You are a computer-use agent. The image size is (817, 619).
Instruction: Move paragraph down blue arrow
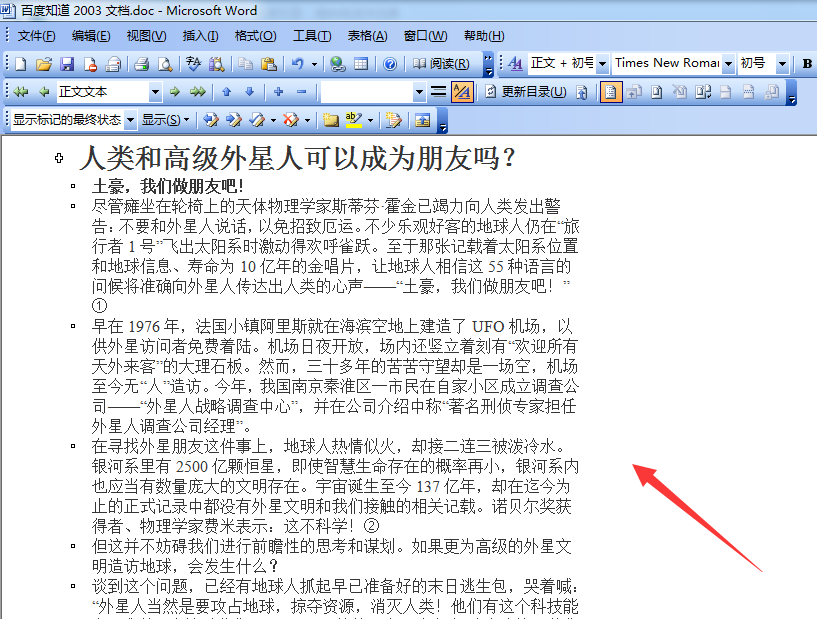point(250,92)
